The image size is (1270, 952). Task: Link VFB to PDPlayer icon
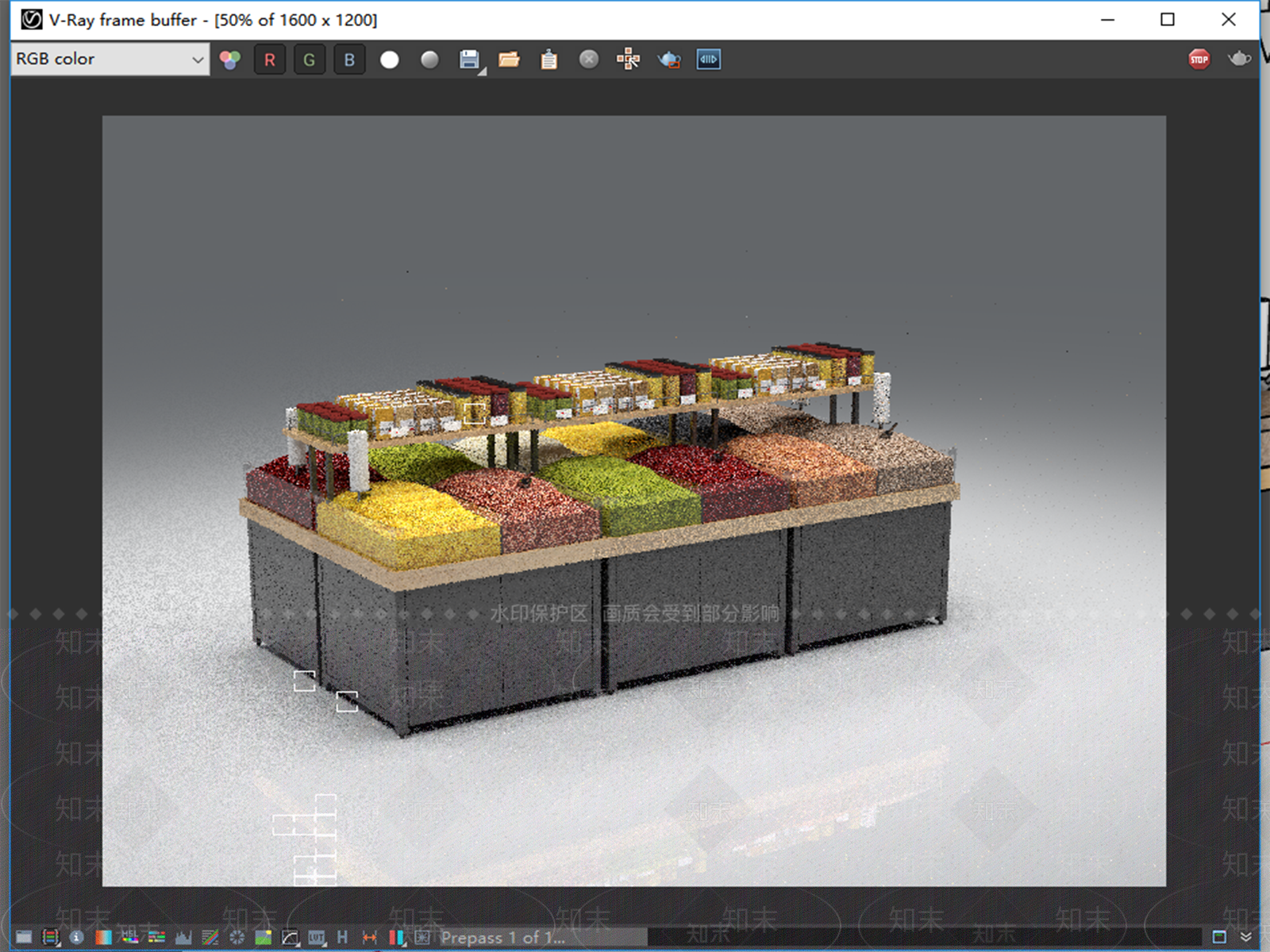709,59
